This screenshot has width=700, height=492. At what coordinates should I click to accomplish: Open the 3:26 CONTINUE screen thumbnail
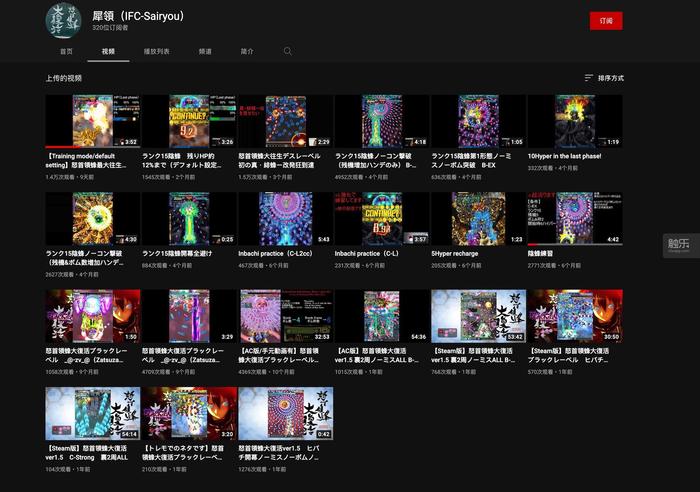pos(189,121)
